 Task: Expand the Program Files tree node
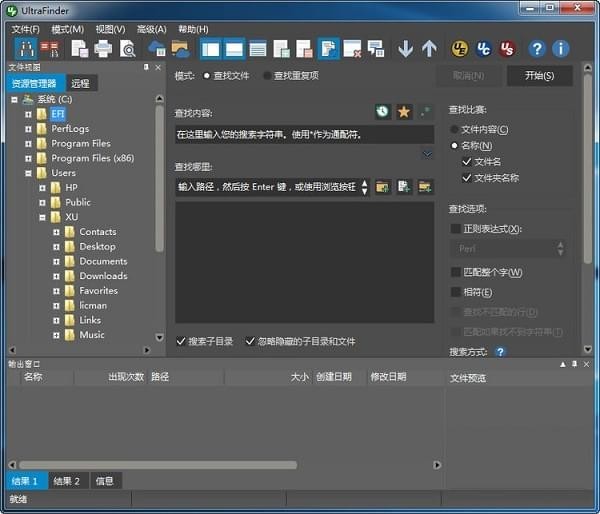coord(29,143)
